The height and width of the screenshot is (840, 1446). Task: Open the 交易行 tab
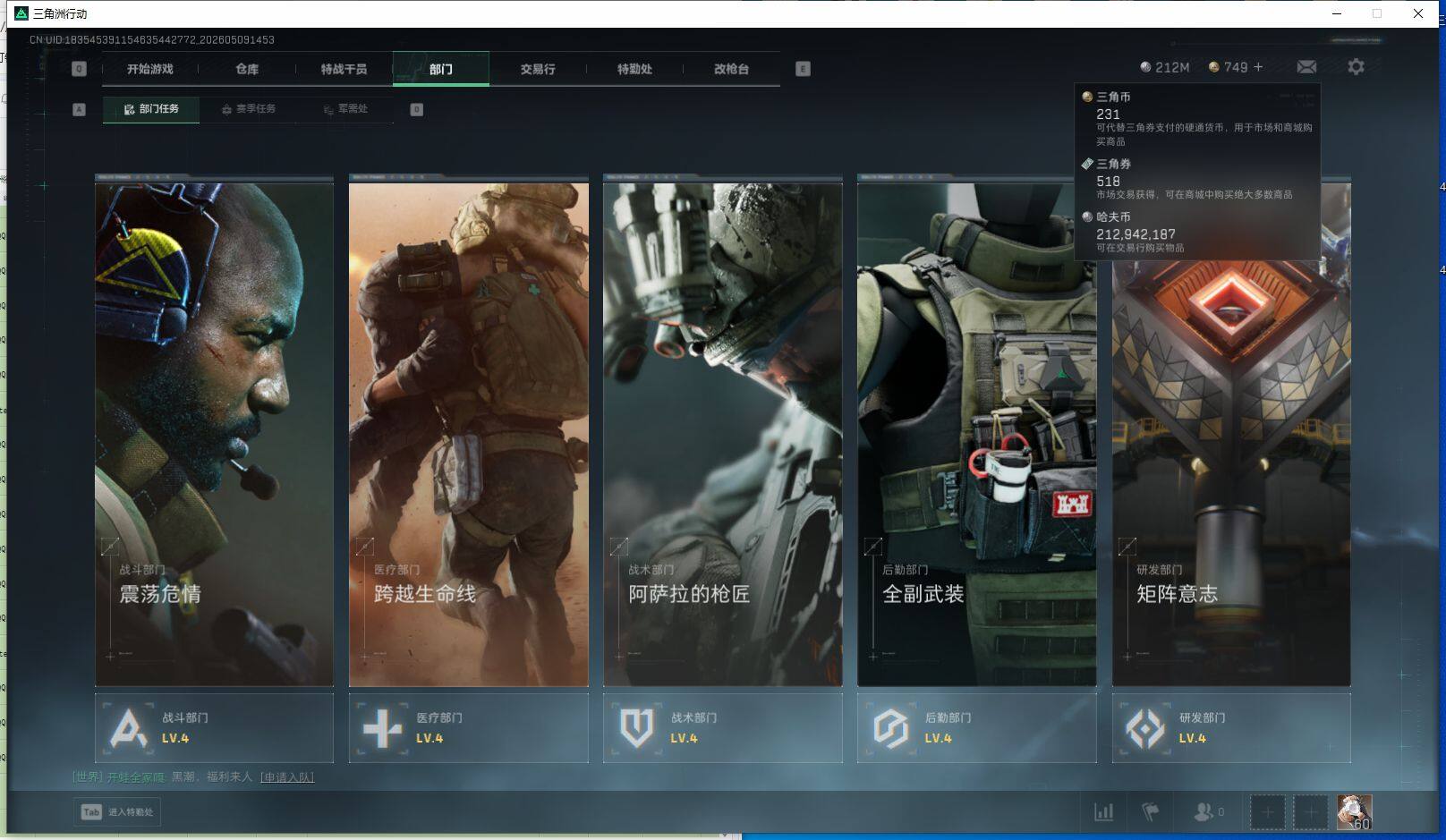click(538, 69)
